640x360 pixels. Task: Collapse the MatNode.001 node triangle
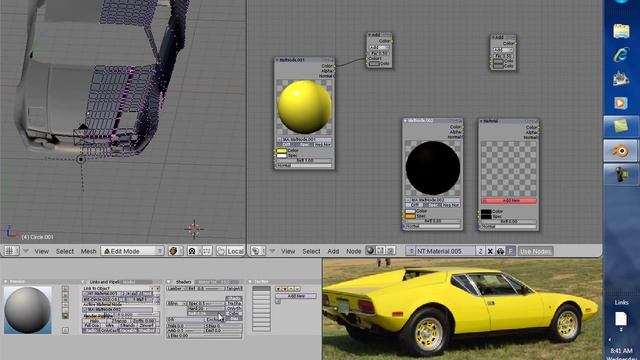pyautogui.click(x=277, y=60)
